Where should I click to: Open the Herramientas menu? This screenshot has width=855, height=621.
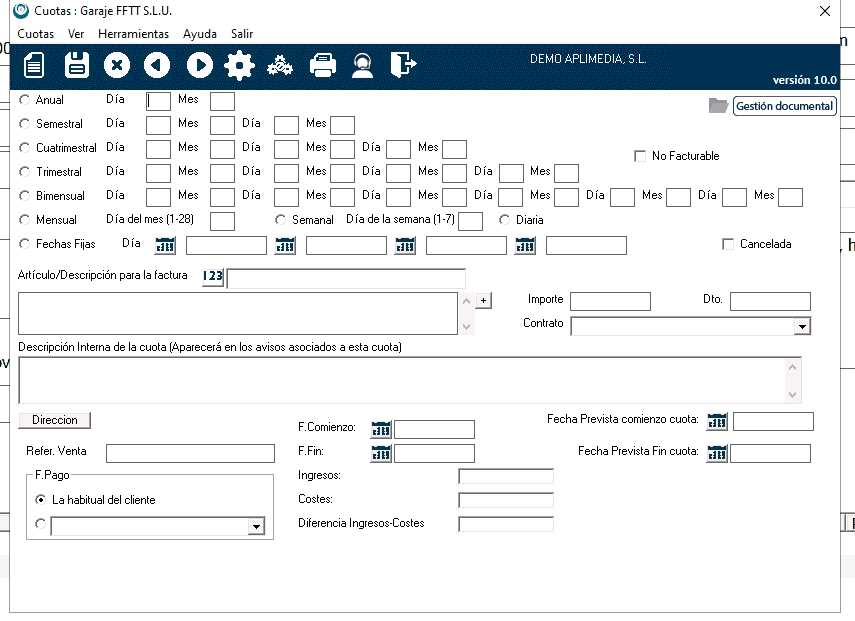click(x=133, y=34)
